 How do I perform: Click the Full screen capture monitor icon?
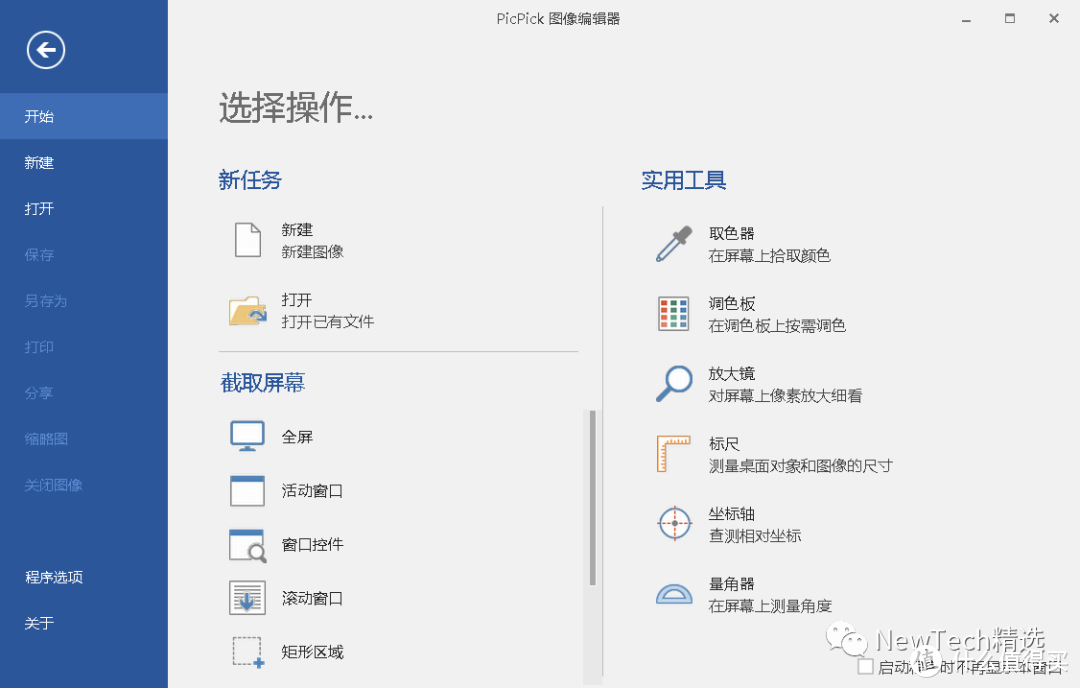(247, 436)
